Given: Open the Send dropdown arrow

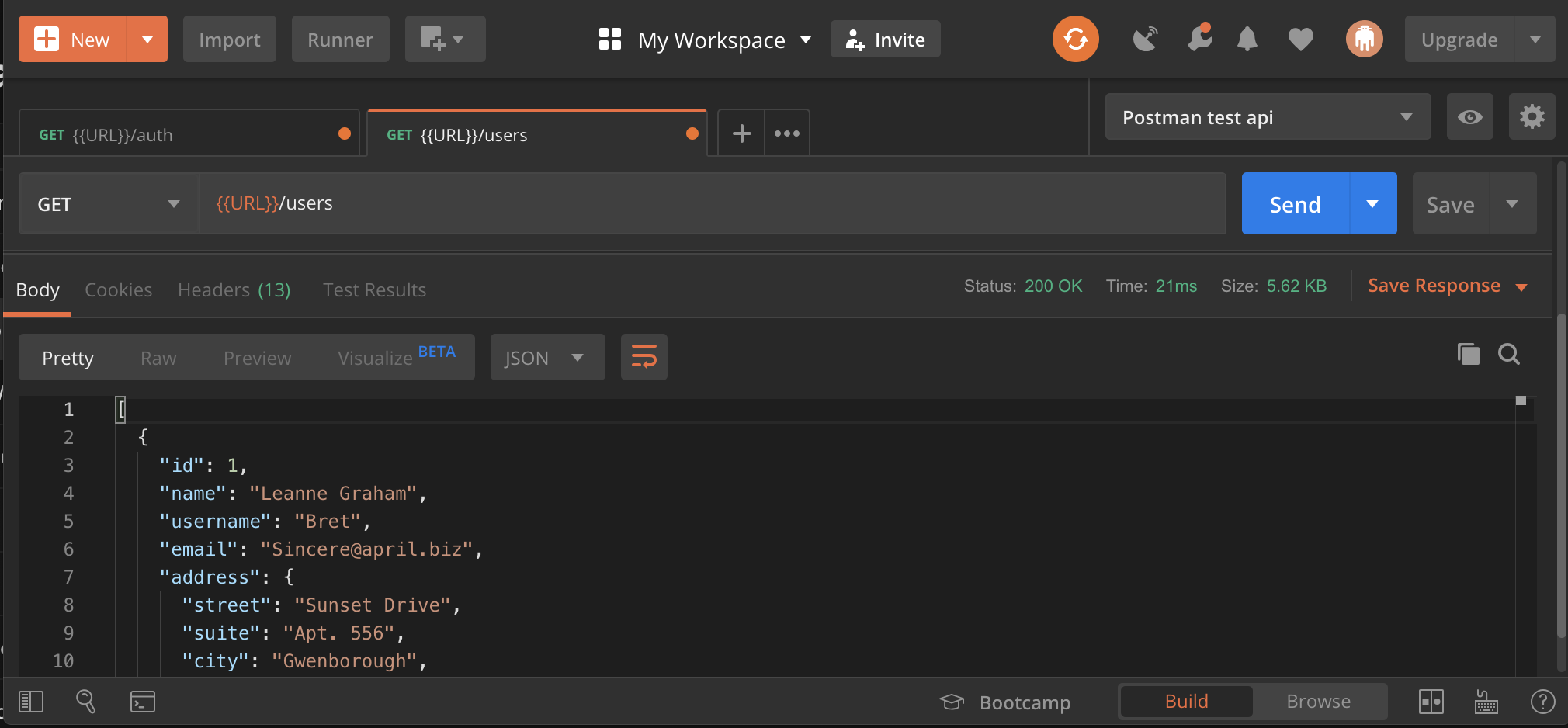Looking at the screenshot, I should 1373,204.
